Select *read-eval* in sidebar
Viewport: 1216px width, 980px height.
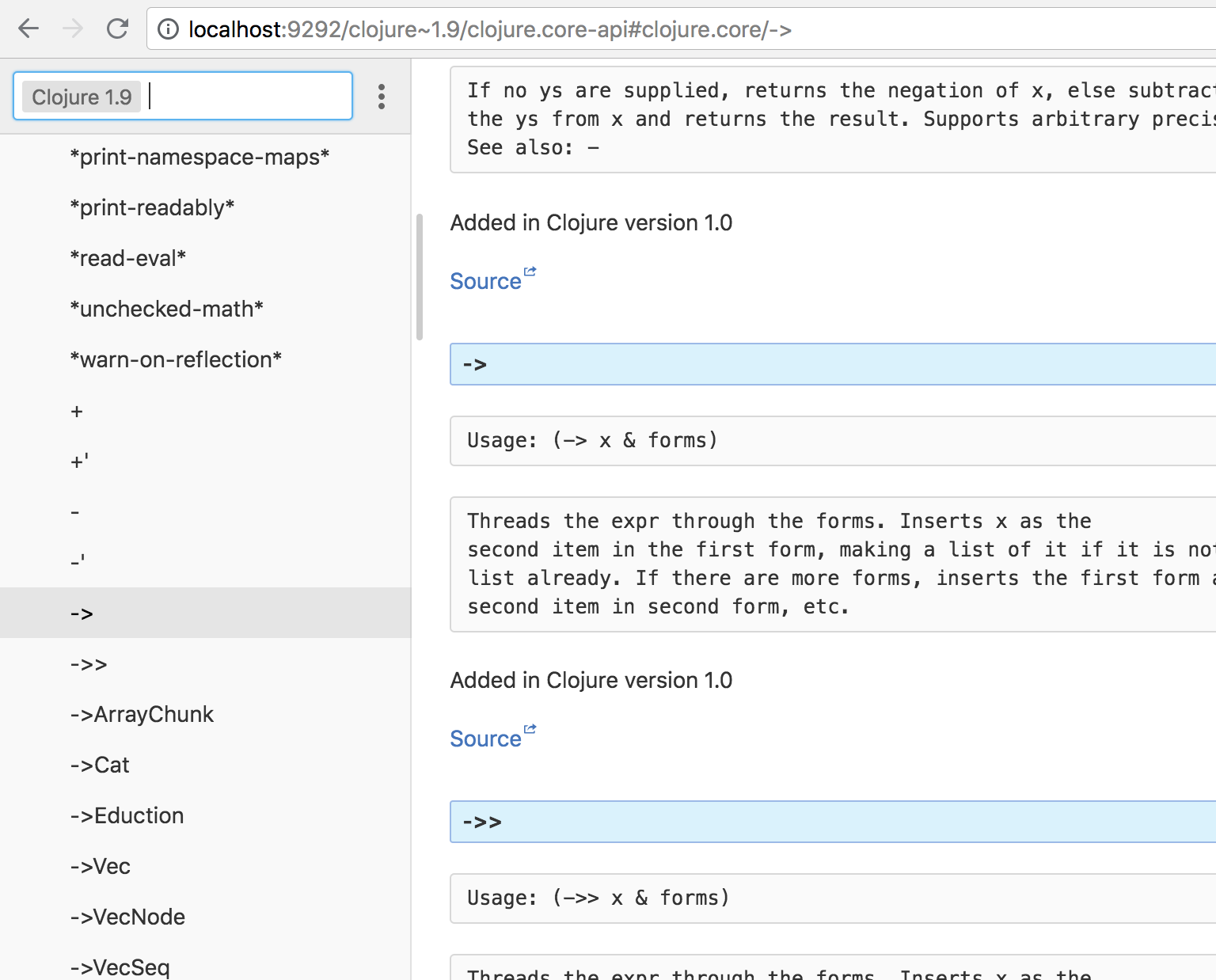coord(205,258)
